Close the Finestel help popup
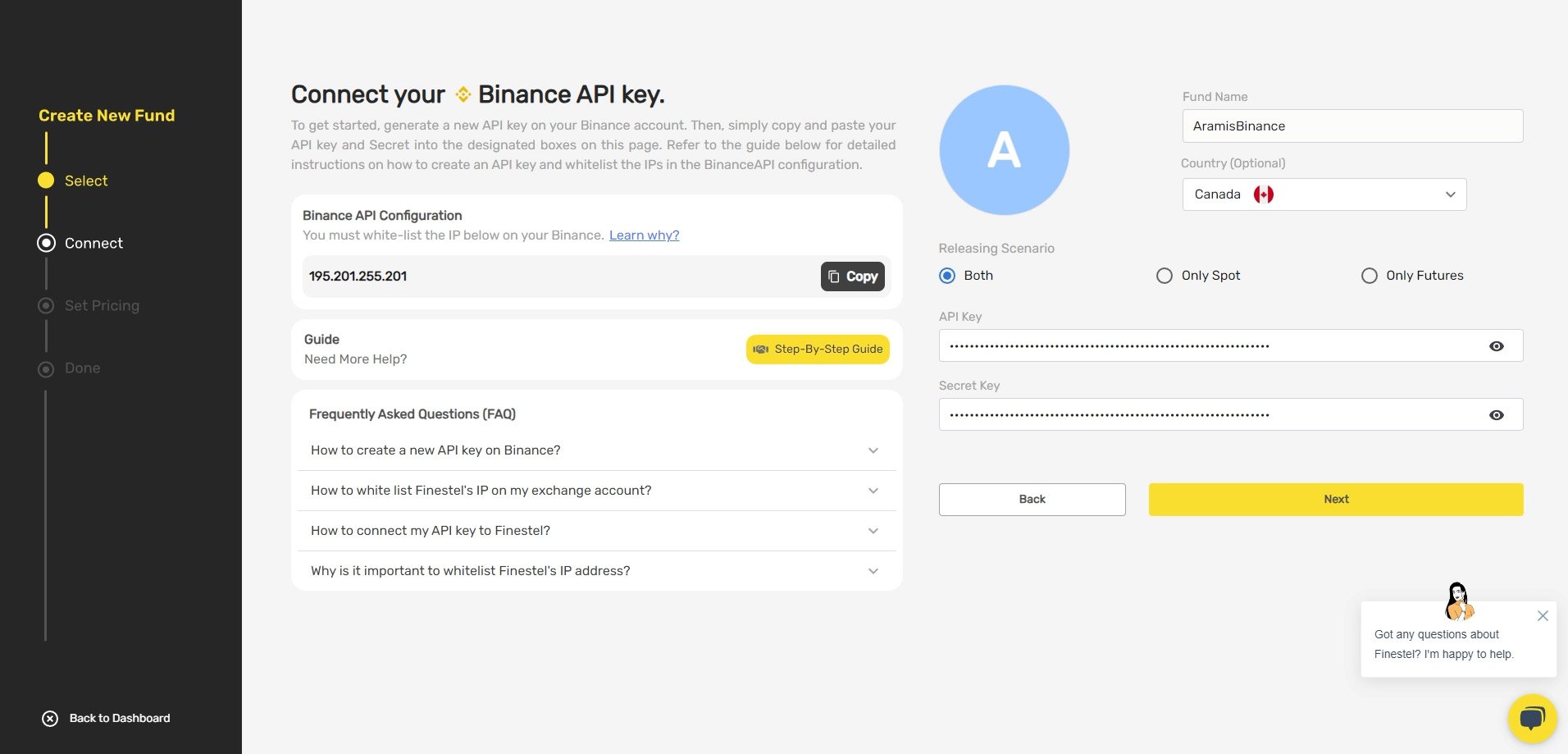 1543,616
